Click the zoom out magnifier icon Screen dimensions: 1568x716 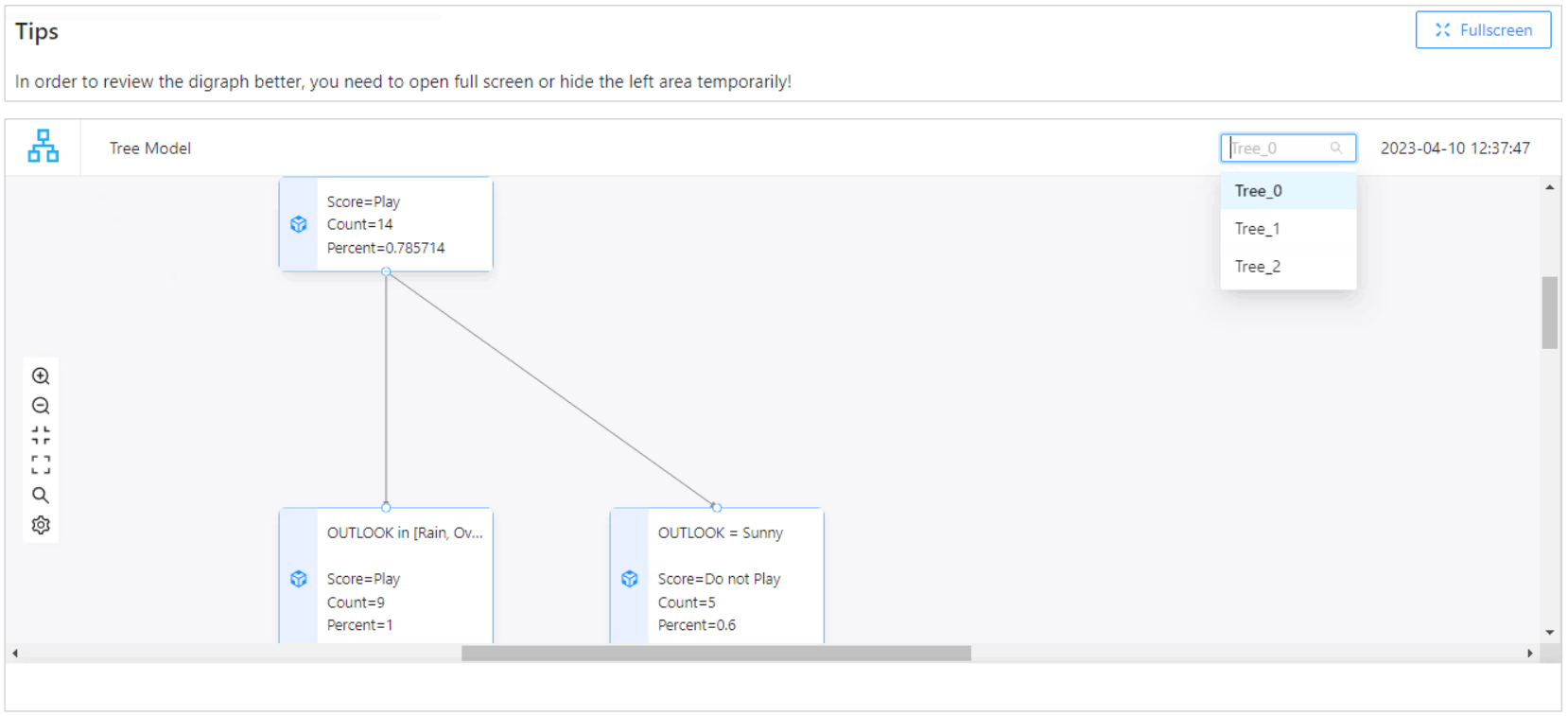[41, 406]
